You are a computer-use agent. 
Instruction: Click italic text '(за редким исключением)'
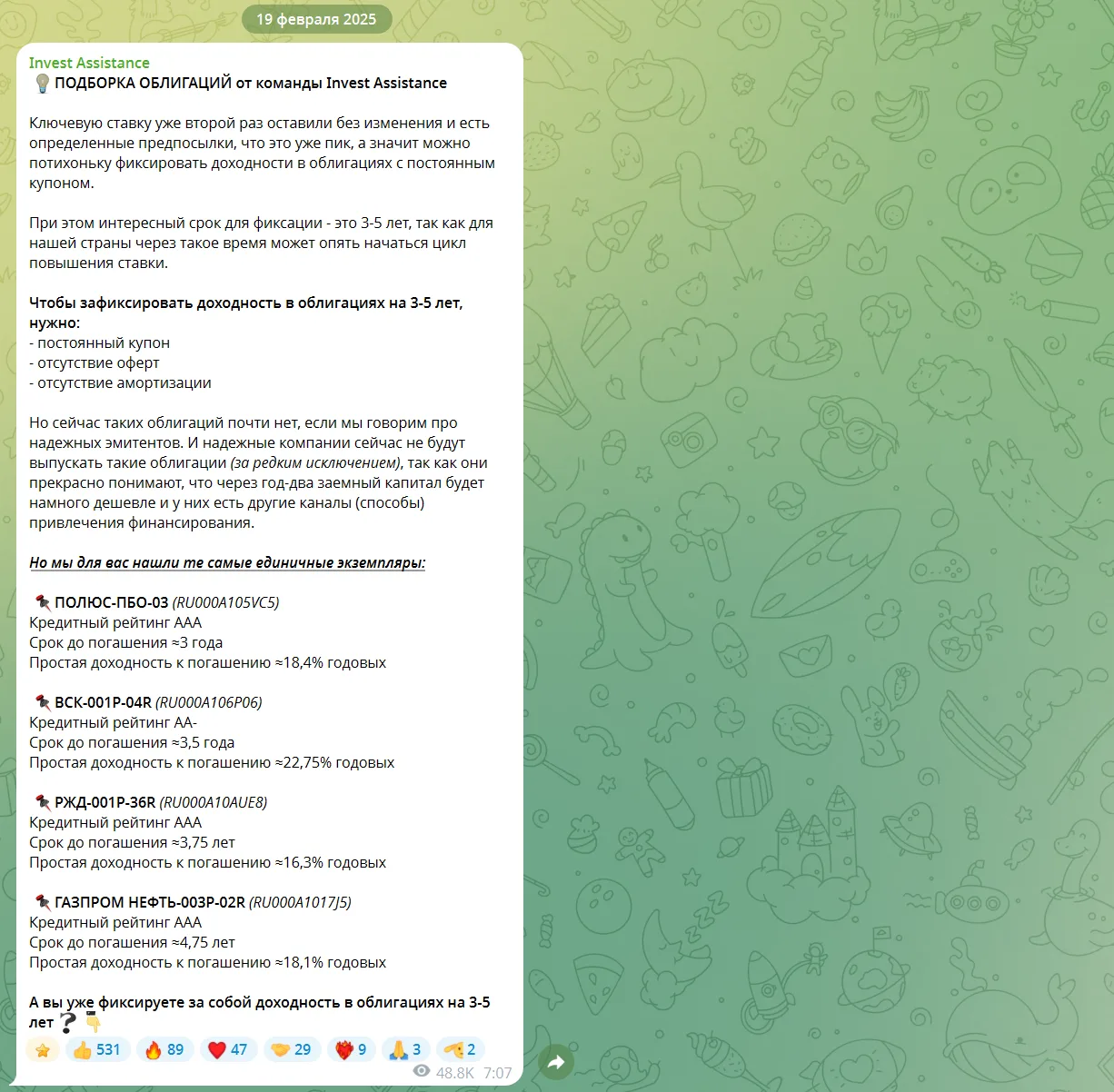point(316,462)
